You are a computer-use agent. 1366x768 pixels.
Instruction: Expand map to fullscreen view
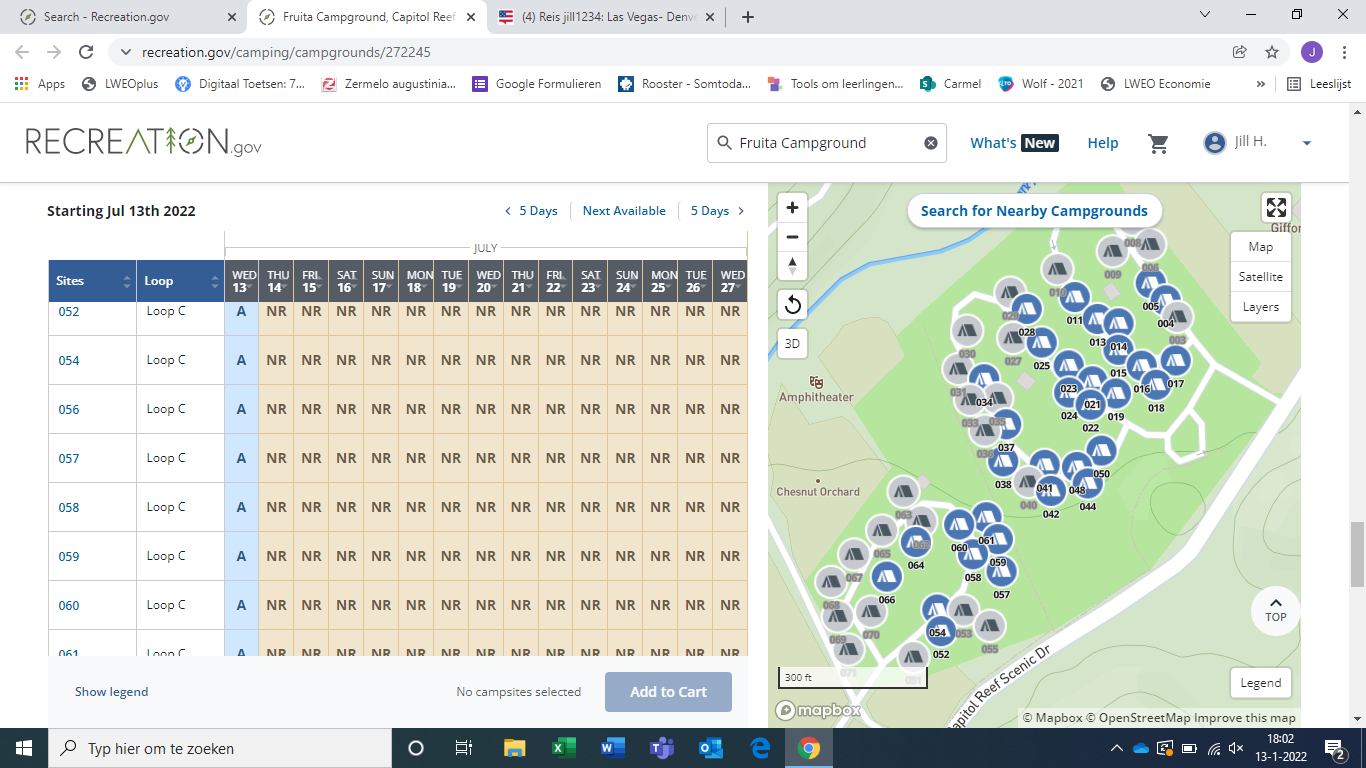(x=1276, y=207)
